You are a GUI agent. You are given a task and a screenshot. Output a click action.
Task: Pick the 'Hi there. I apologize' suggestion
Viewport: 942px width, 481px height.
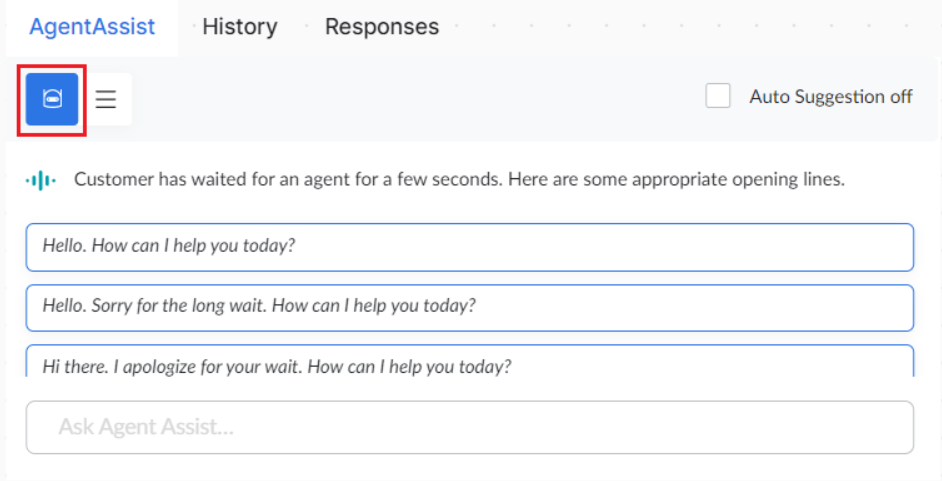click(469, 362)
